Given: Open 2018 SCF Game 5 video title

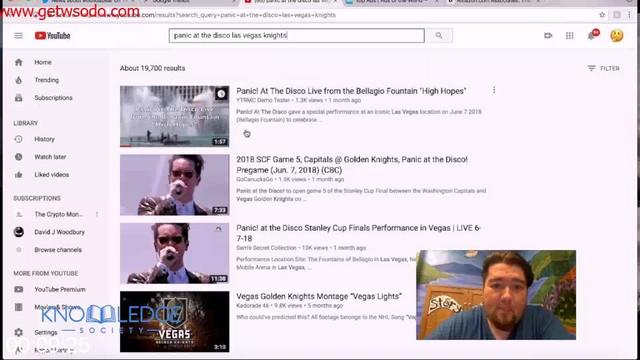Looking at the screenshot, I should click(352, 164).
